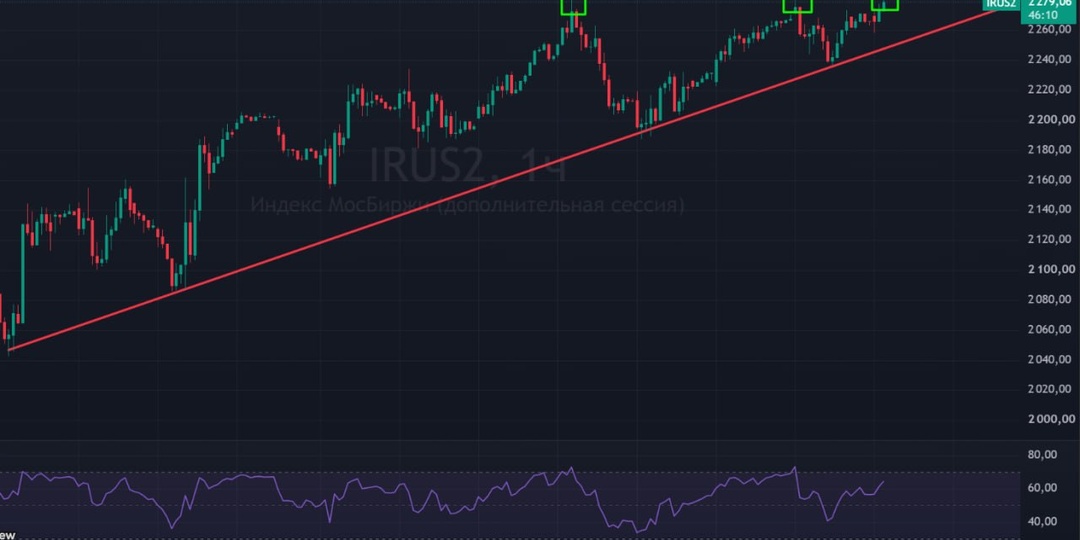Click the 2 240,00 price axis label

1048,60
